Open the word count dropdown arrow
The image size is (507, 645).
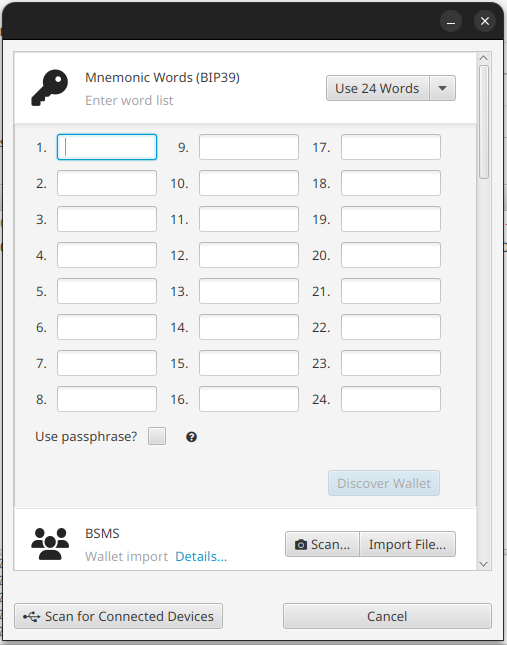tap(442, 88)
